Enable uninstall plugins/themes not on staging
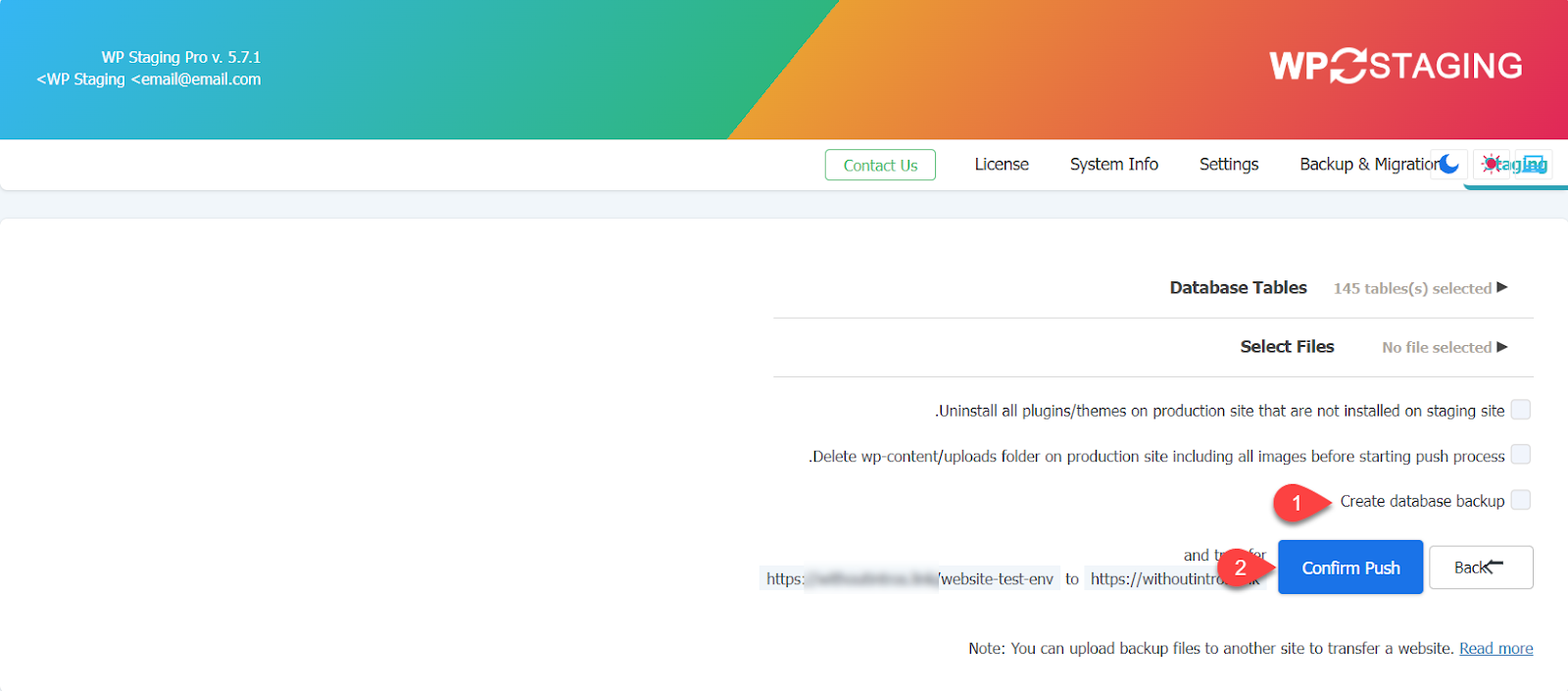The width and height of the screenshot is (1568, 691). pos(1520,410)
